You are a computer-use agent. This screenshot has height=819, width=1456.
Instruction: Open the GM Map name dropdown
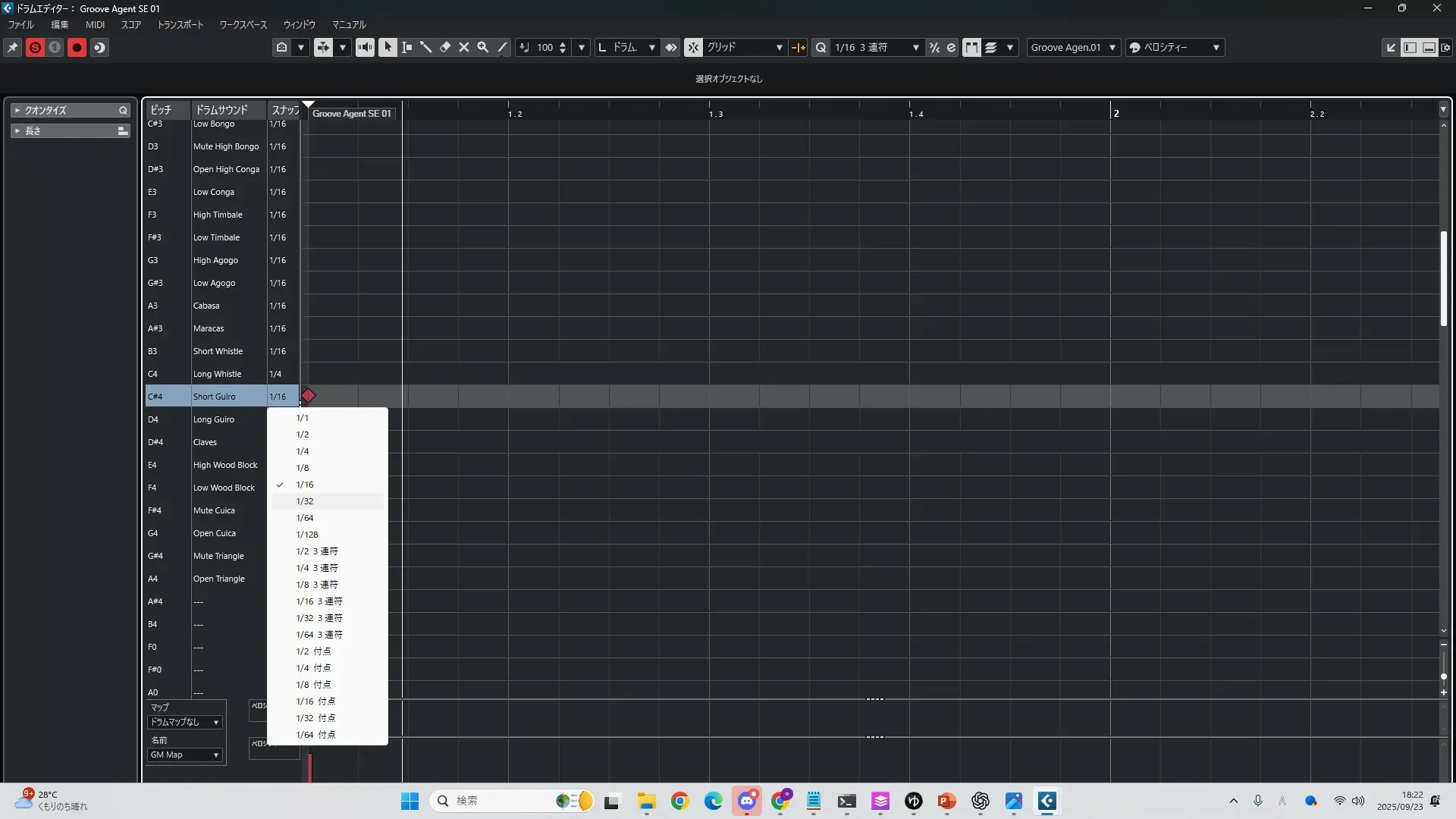[x=184, y=755]
